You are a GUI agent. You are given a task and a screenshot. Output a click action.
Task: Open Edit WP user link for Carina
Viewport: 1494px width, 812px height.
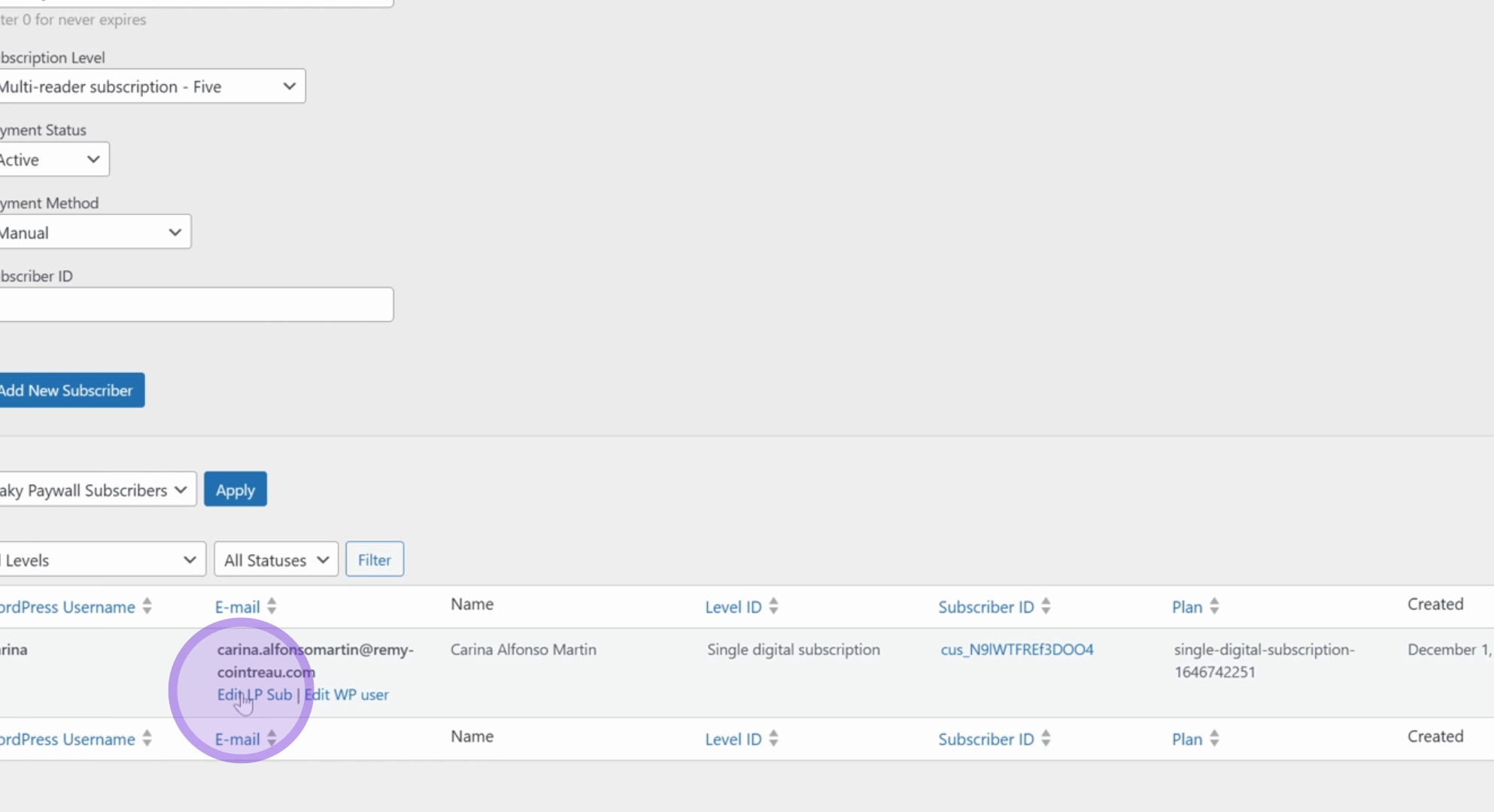(x=347, y=695)
